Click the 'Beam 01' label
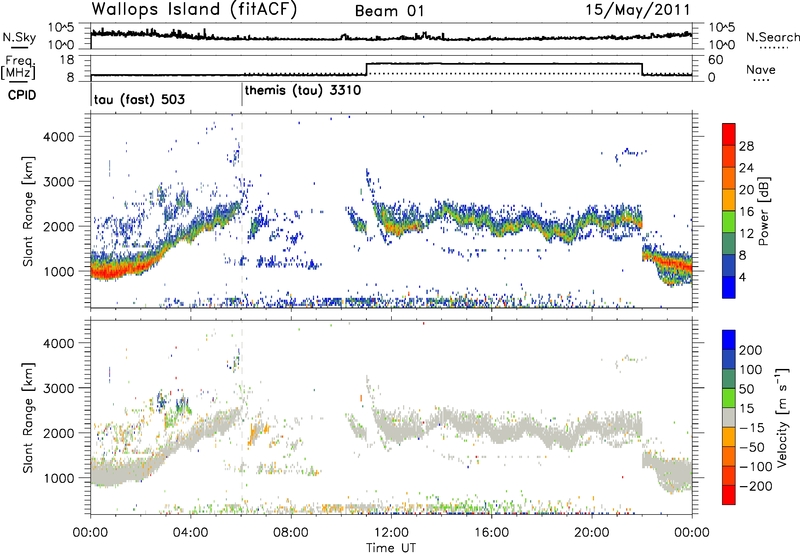Viewport: 800px width, 554px height. tap(389, 11)
